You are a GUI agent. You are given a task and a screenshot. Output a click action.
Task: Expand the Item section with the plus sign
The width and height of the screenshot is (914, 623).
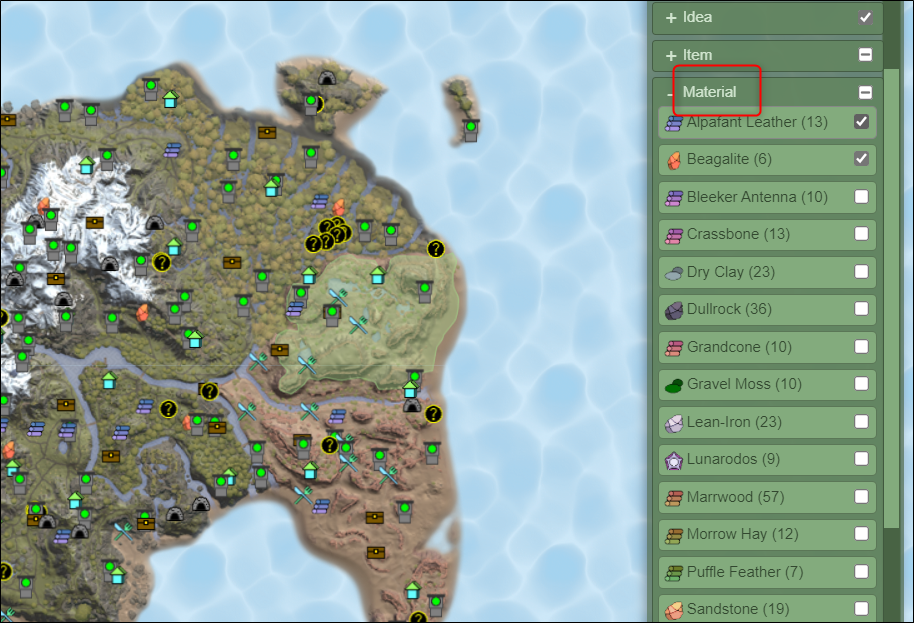click(x=671, y=55)
